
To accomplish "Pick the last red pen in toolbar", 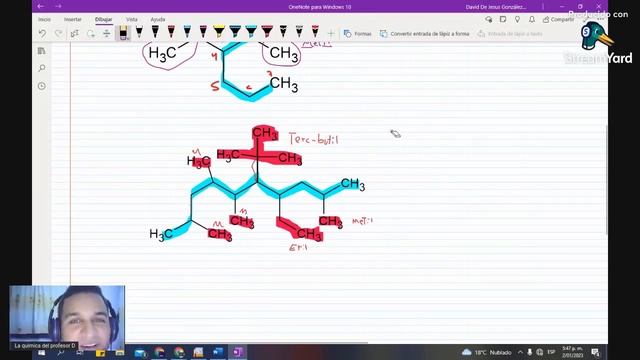I will coord(315,32).
